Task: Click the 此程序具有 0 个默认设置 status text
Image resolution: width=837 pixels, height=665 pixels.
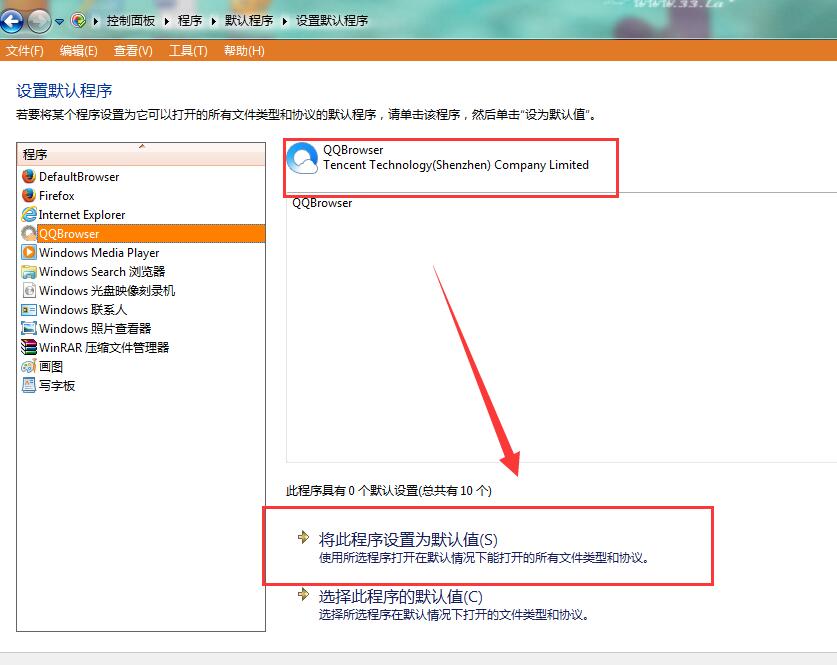Action: pos(389,490)
